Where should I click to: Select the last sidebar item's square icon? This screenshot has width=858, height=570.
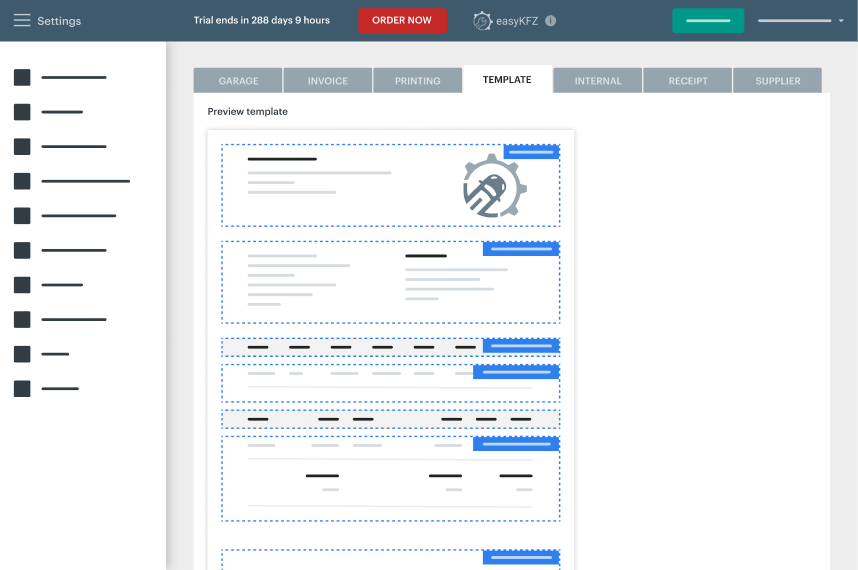click(x=22, y=389)
